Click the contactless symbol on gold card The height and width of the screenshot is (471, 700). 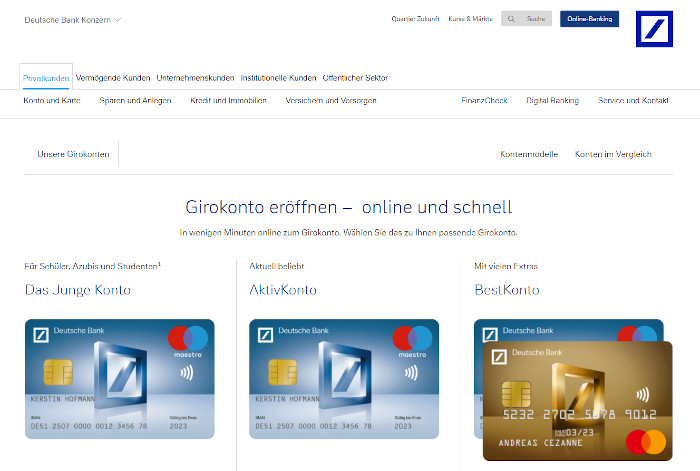pyautogui.click(x=642, y=394)
